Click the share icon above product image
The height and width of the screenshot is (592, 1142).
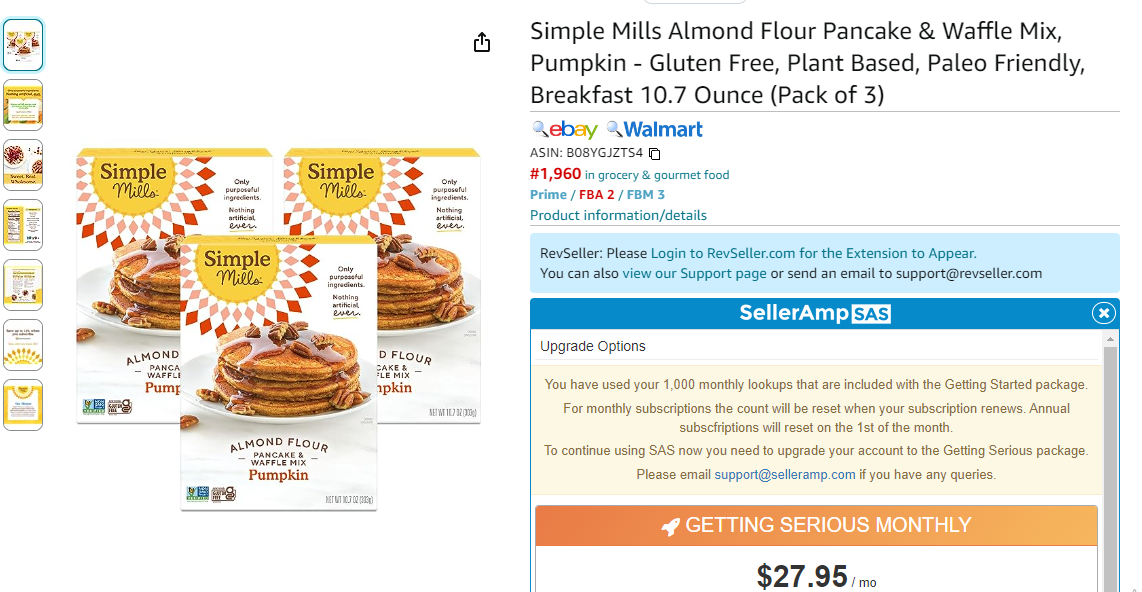[481, 42]
